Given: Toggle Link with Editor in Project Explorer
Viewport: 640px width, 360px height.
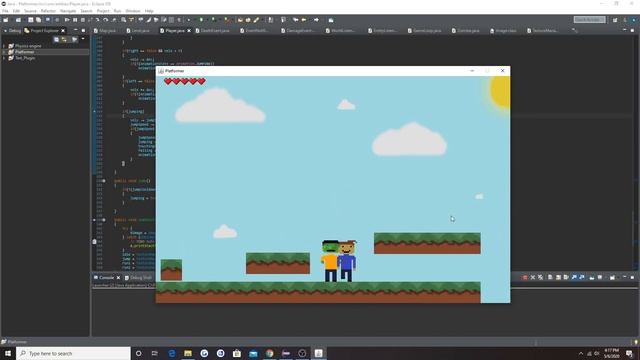Looking at the screenshot, I should (x=64, y=39).
